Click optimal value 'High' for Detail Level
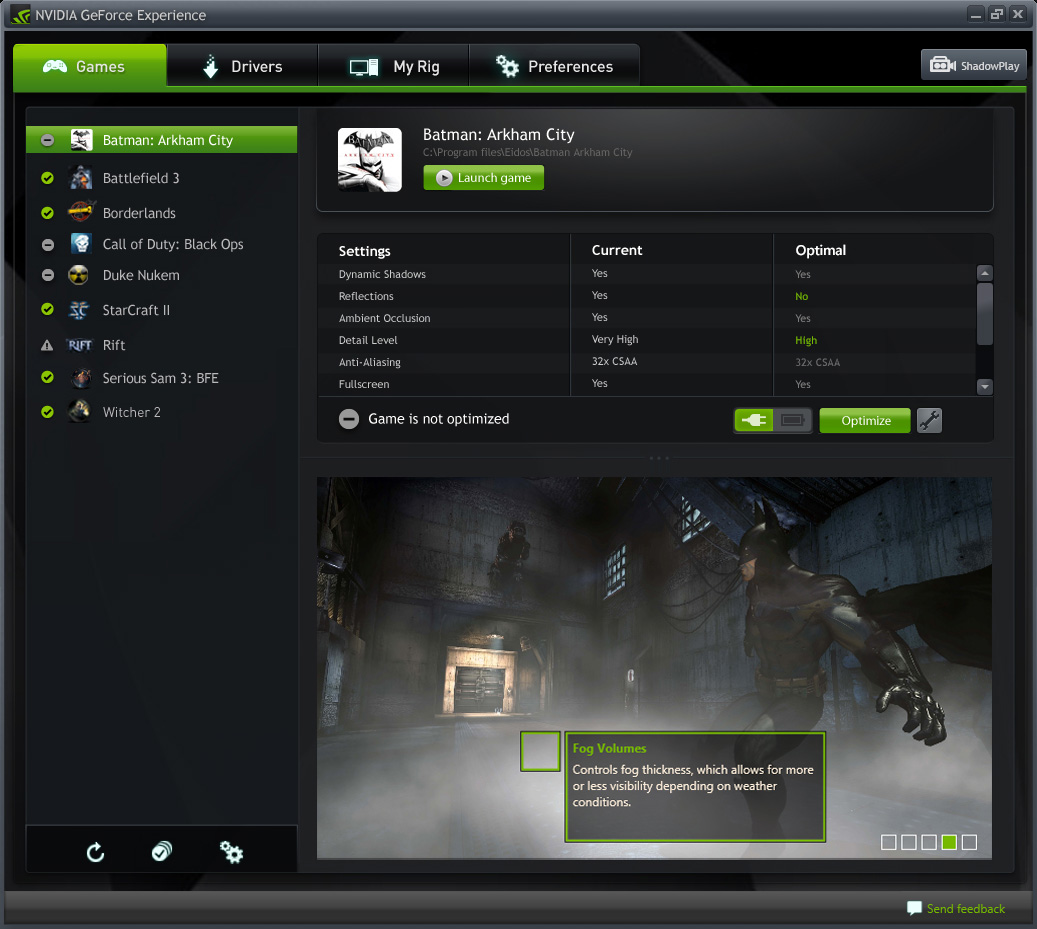Screen dimensions: 1037x929 click(x=806, y=340)
